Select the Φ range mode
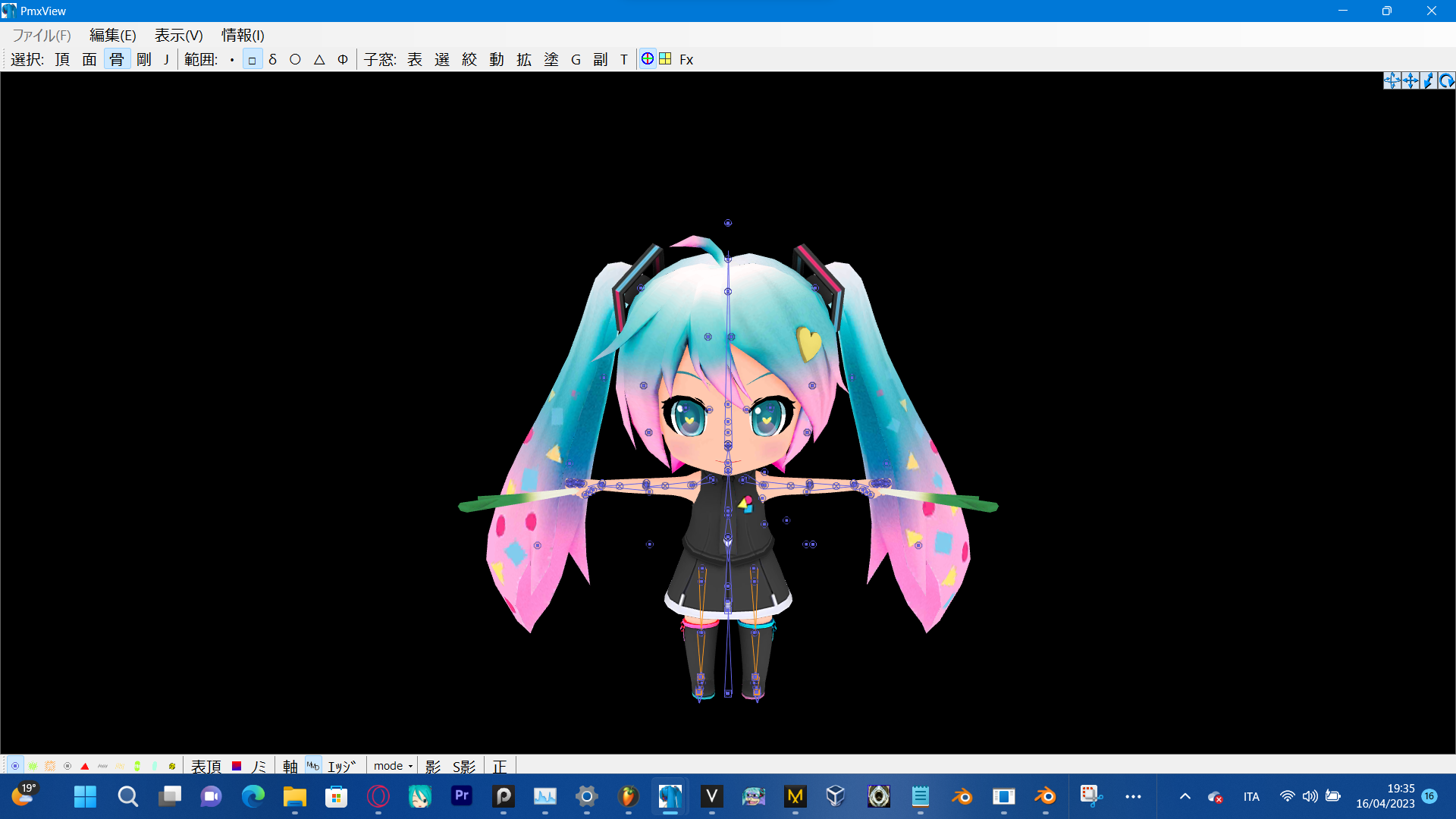1456x819 pixels. pyautogui.click(x=343, y=59)
